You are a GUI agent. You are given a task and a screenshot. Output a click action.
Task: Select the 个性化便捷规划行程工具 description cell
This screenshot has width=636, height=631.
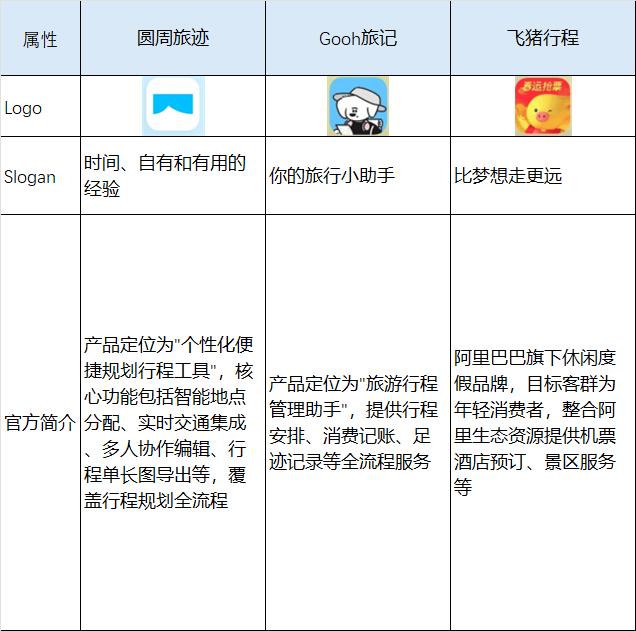tap(173, 423)
